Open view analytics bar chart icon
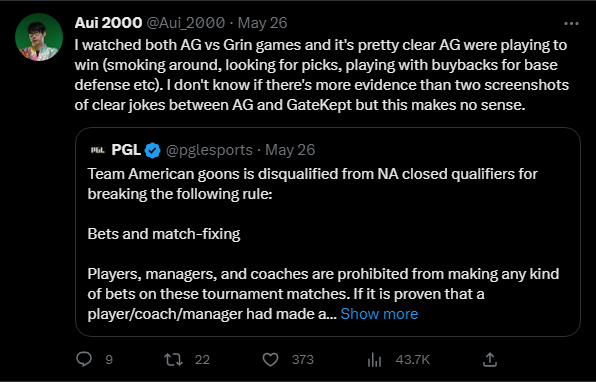 tap(374, 360)
